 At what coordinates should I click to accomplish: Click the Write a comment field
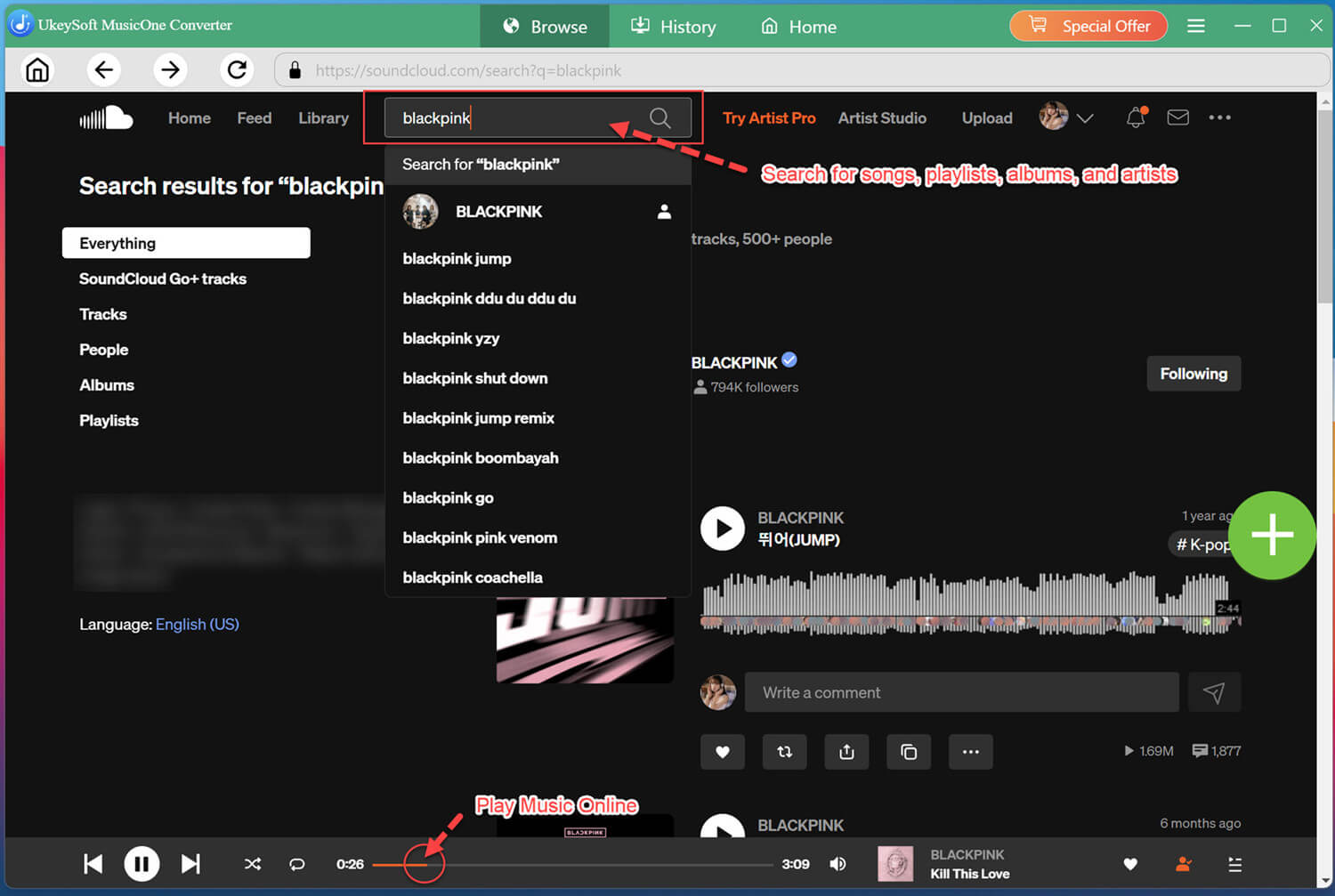pos(962,692)
